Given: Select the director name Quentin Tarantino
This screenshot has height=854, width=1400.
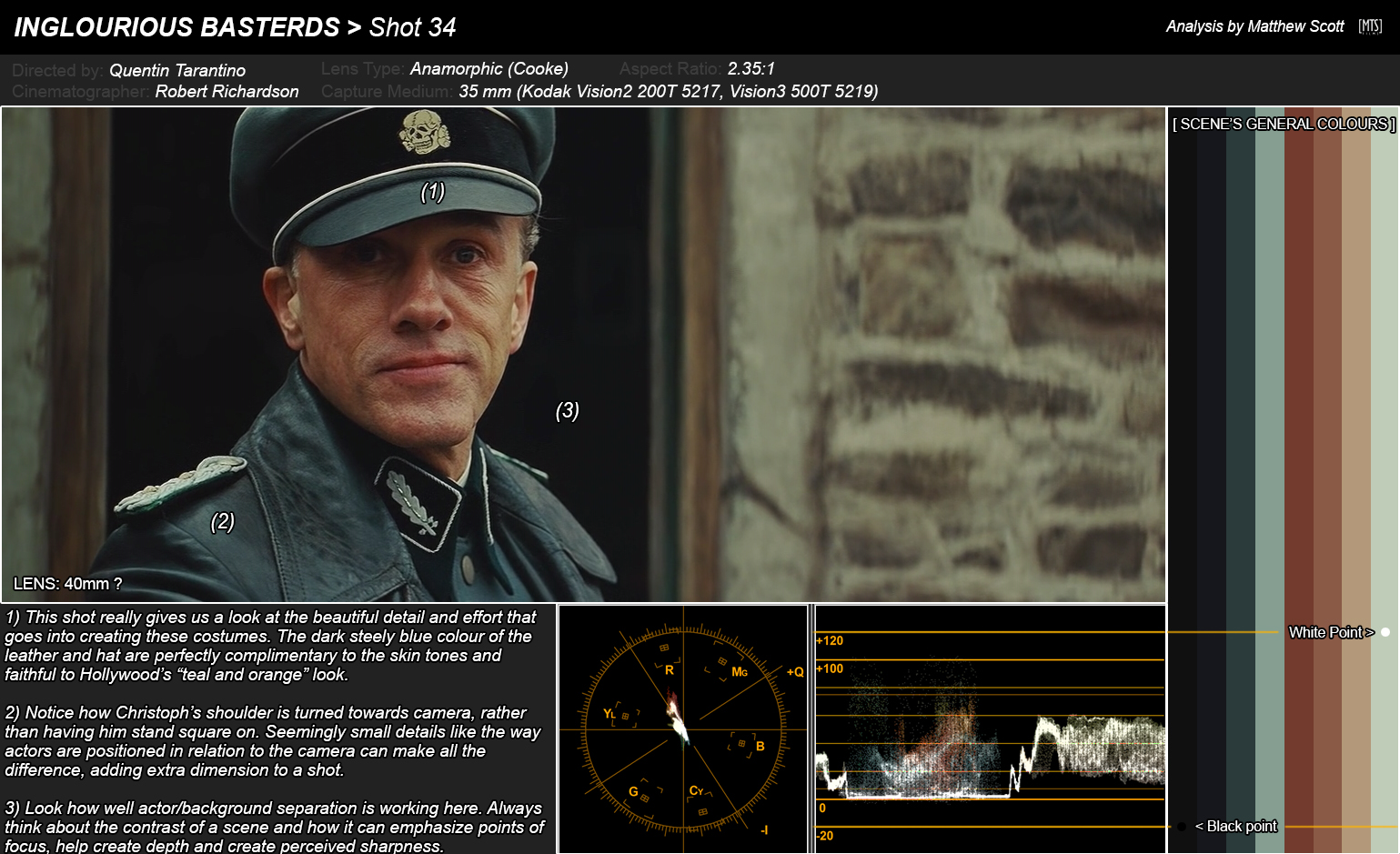Looking at the screenshot, I should tap(177, 70).
